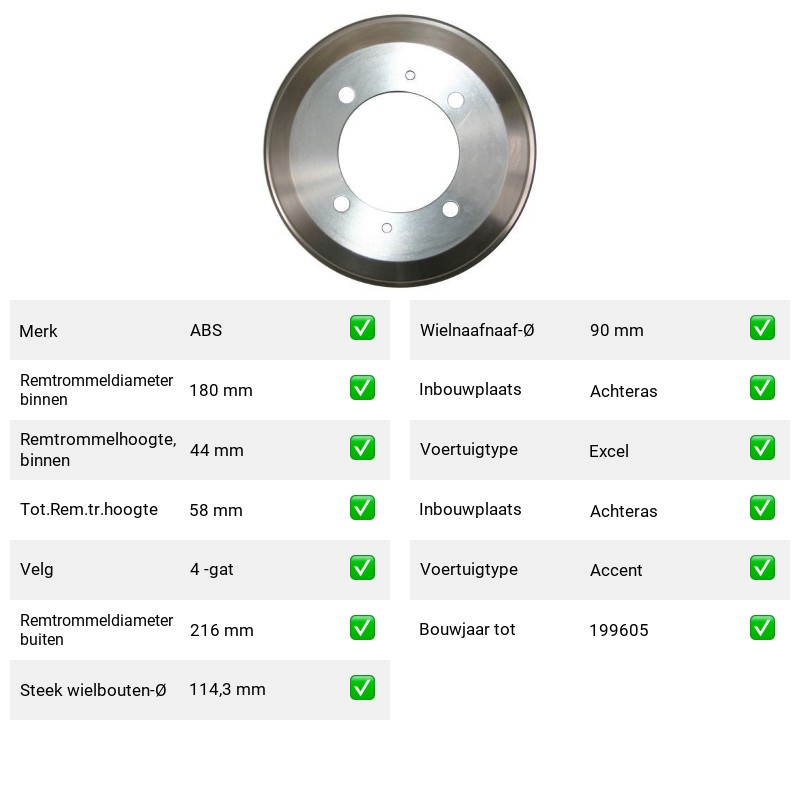Click the checkmark beside 114,3 mm
This screenshot has width=800, height=800.
(x=362, y=687)
